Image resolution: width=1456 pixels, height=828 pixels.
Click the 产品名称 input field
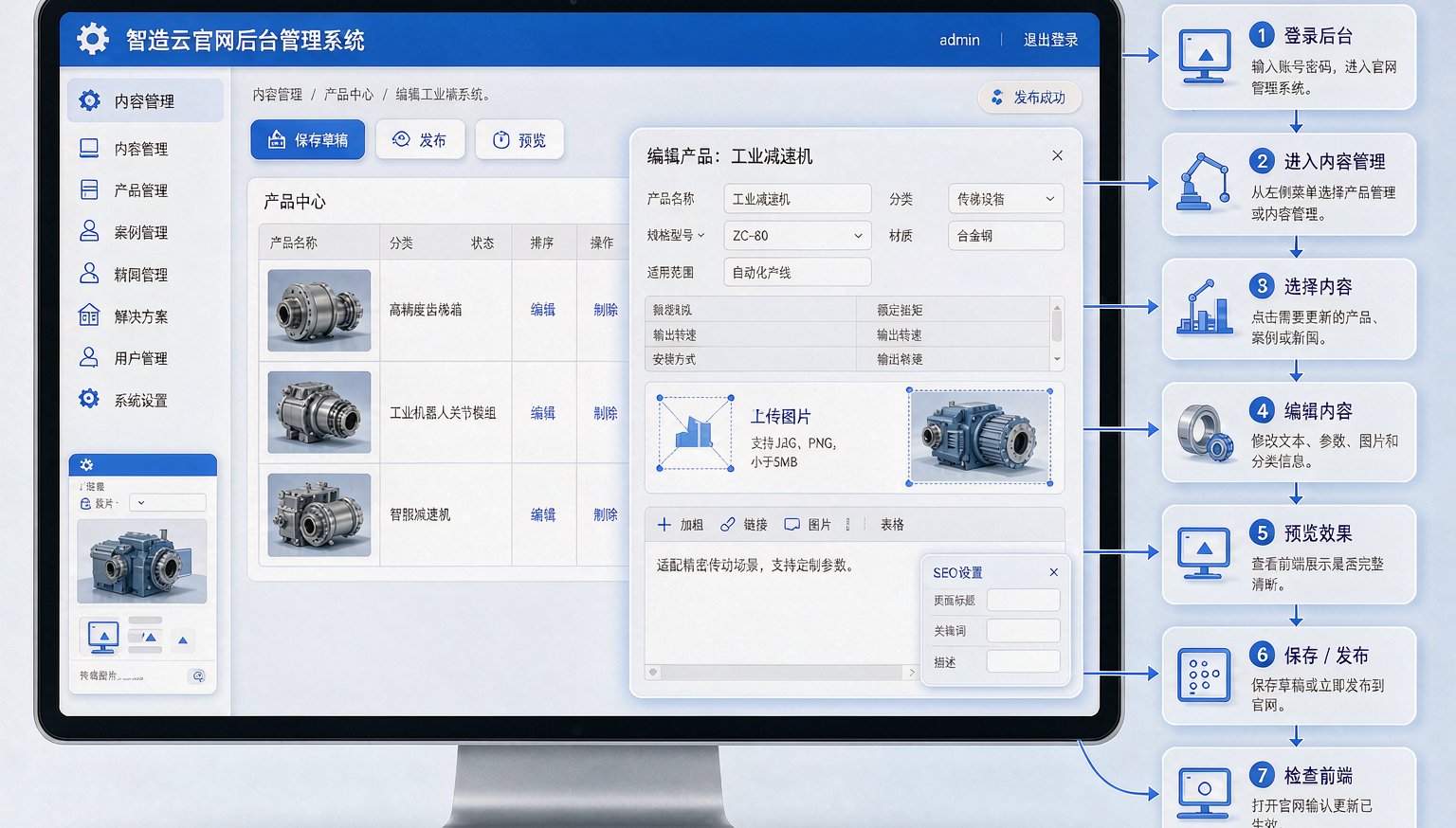tap(797, 199)
